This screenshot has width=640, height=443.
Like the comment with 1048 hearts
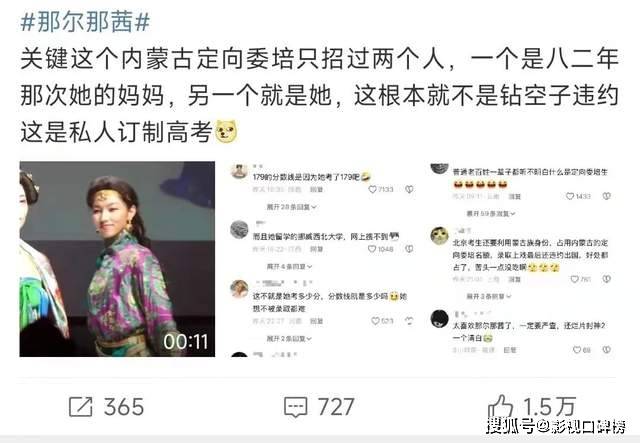371,249
